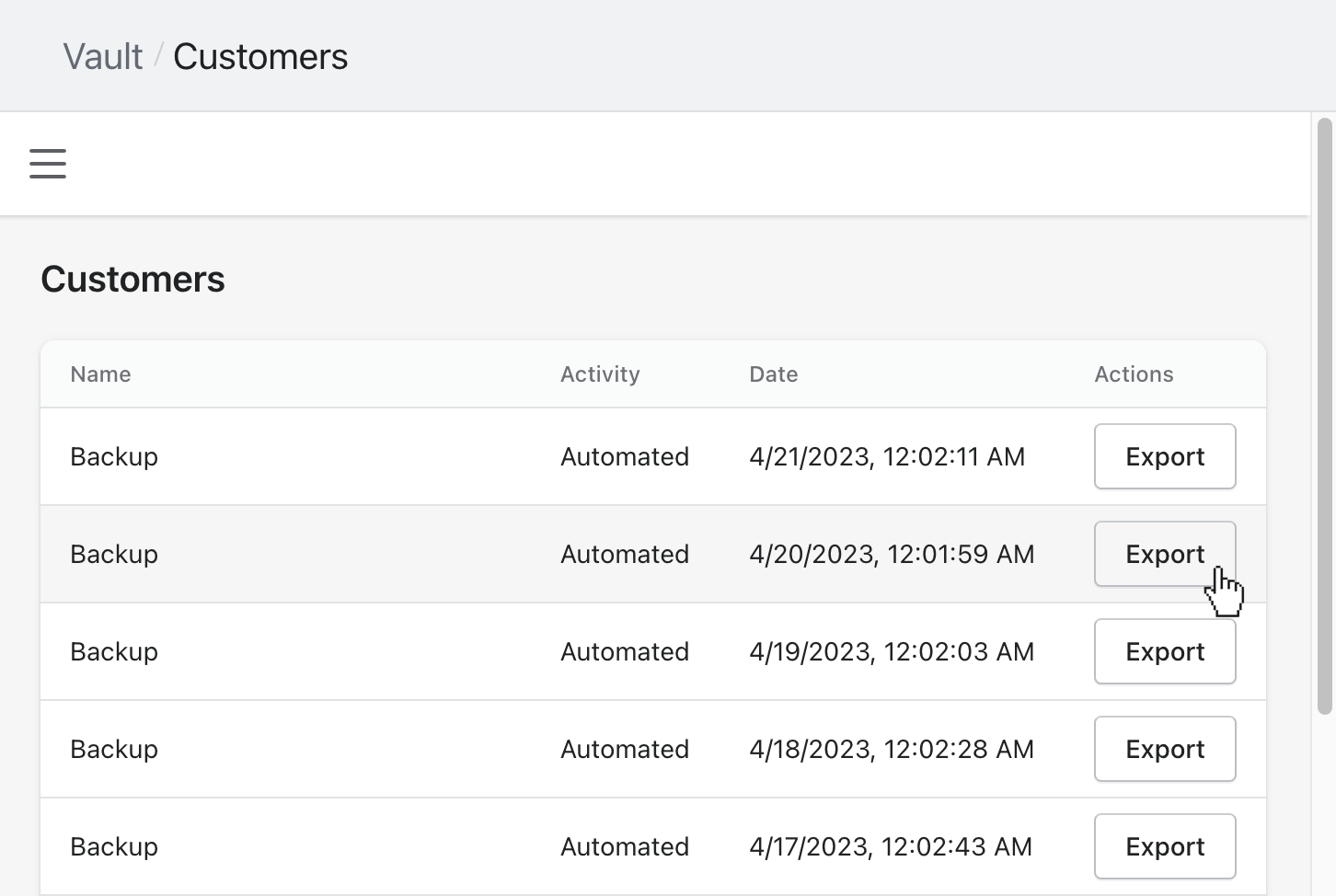The height and width of the screenshot is (896, 1336).
Task: Select the Backup name in the 4/18/2023 row
Action: pyautogui.click(x=114, y=750)
